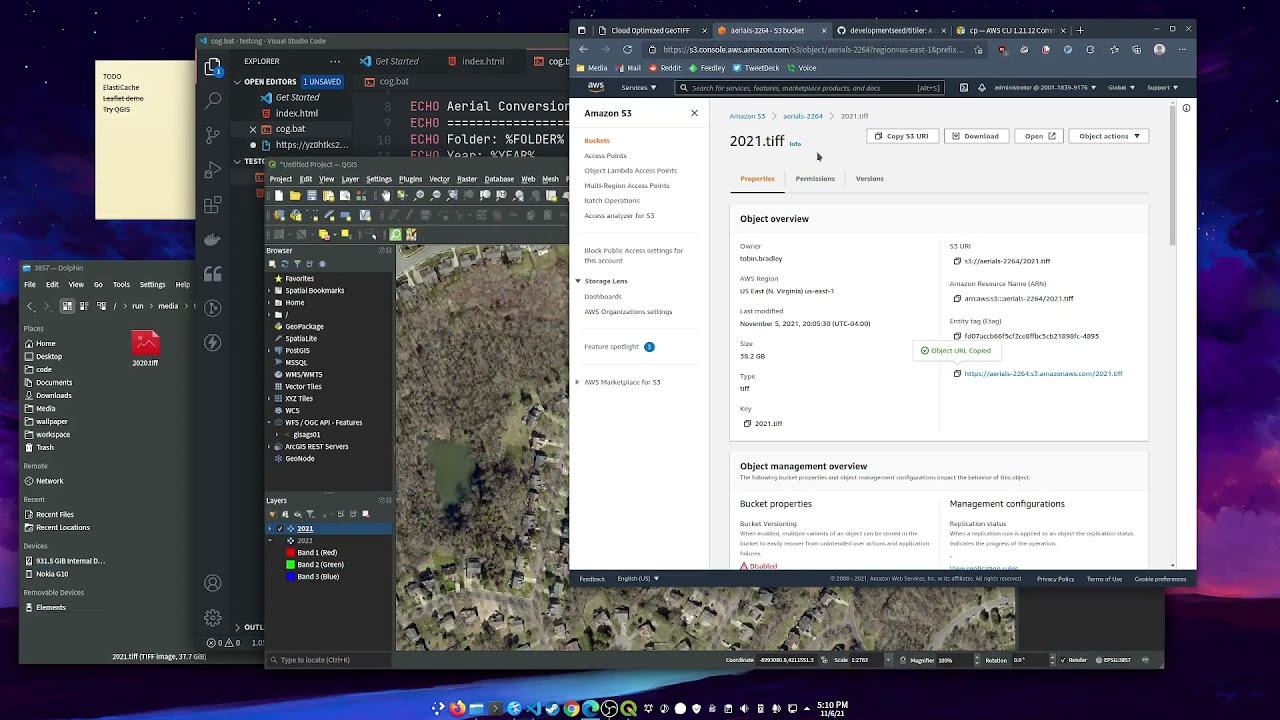
Task: Open AWS CloudShell icon in console header
Action: 964,88
